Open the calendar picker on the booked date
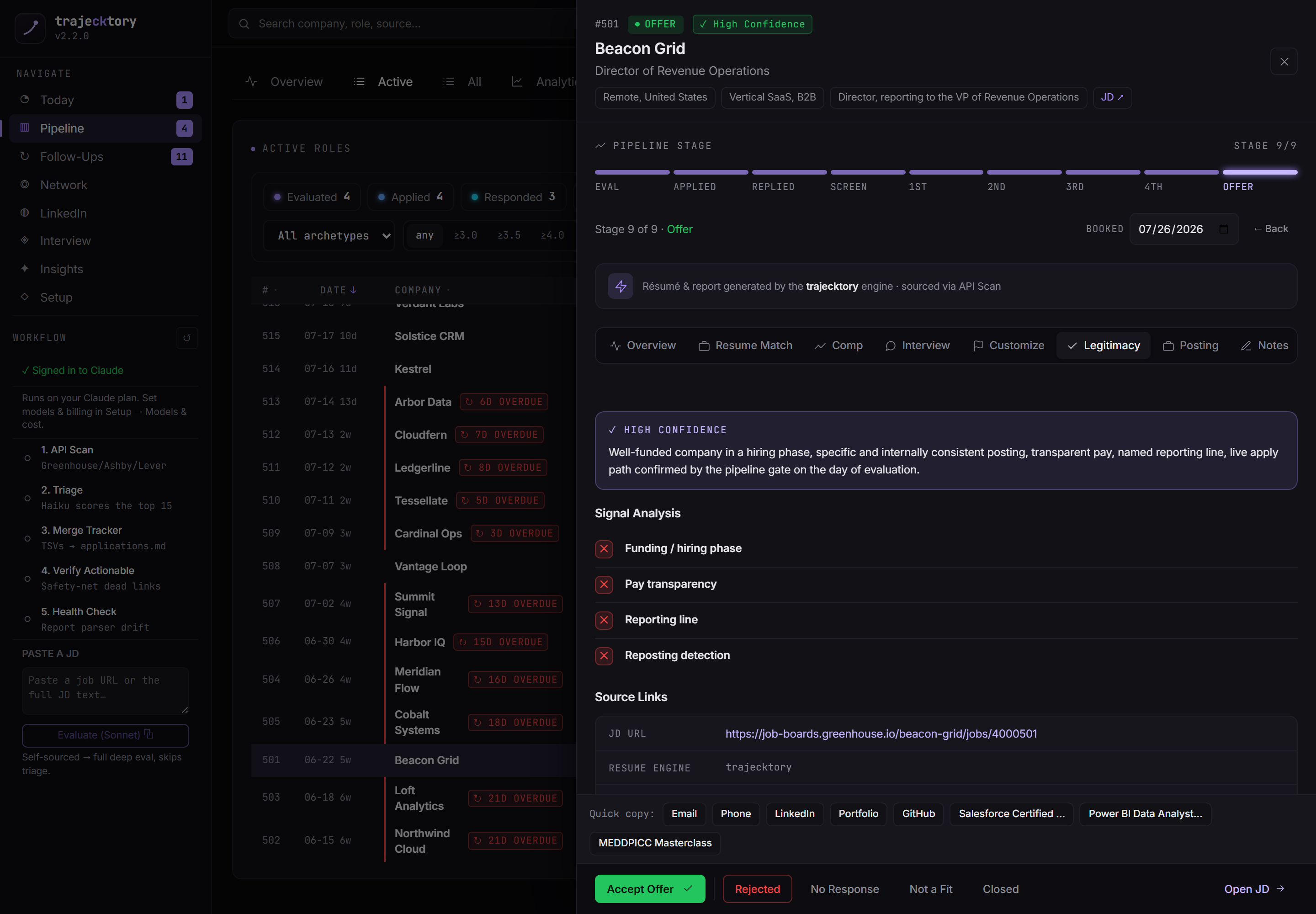The width and height of the screenshot is (1316, 914). point(1224,229)
